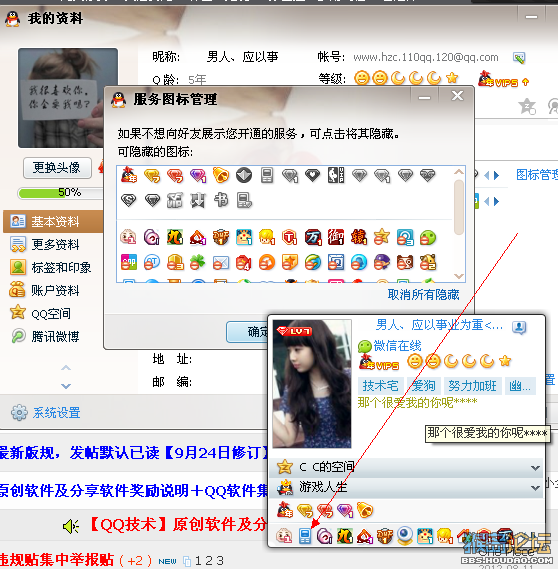Click the 万 game icon in dialog
558x569 pixels.
point(313,237)
